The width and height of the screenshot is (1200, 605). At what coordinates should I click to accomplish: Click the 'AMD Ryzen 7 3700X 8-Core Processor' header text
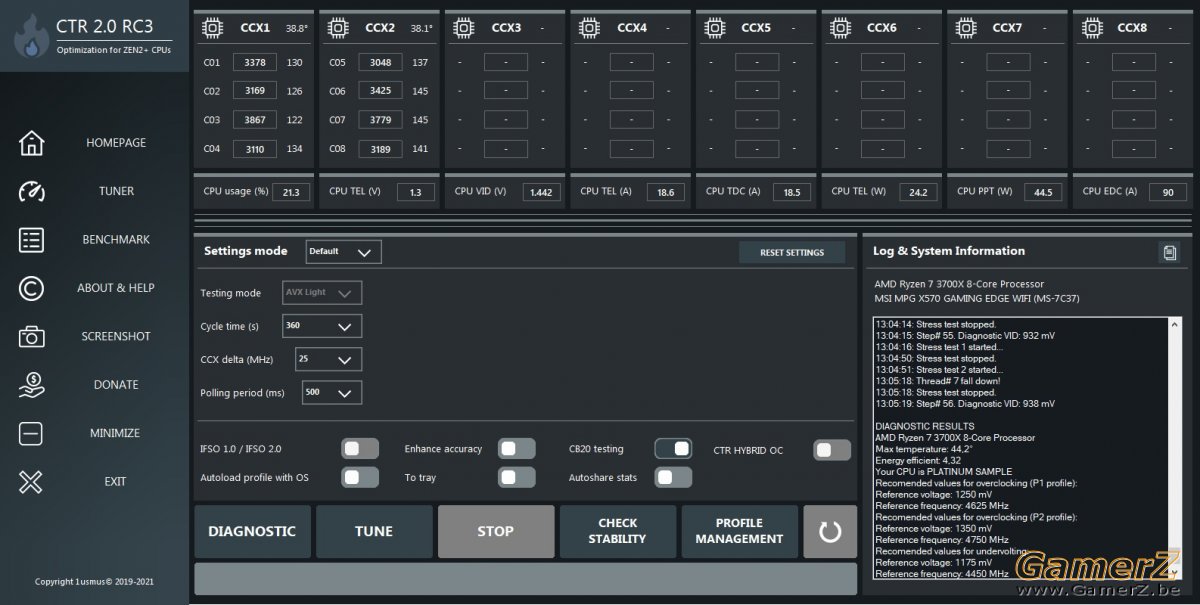coord(959,284)
